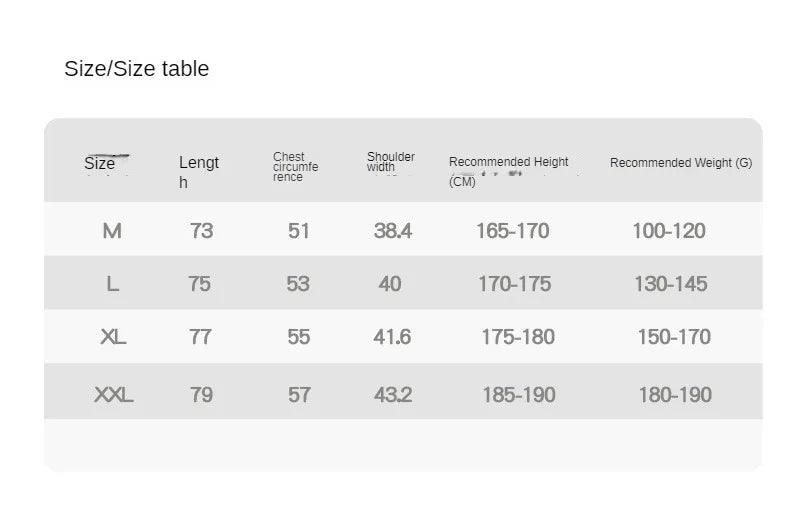Click the length value 73
Viewport: 800px width, 521px height.
coord(201,231)
